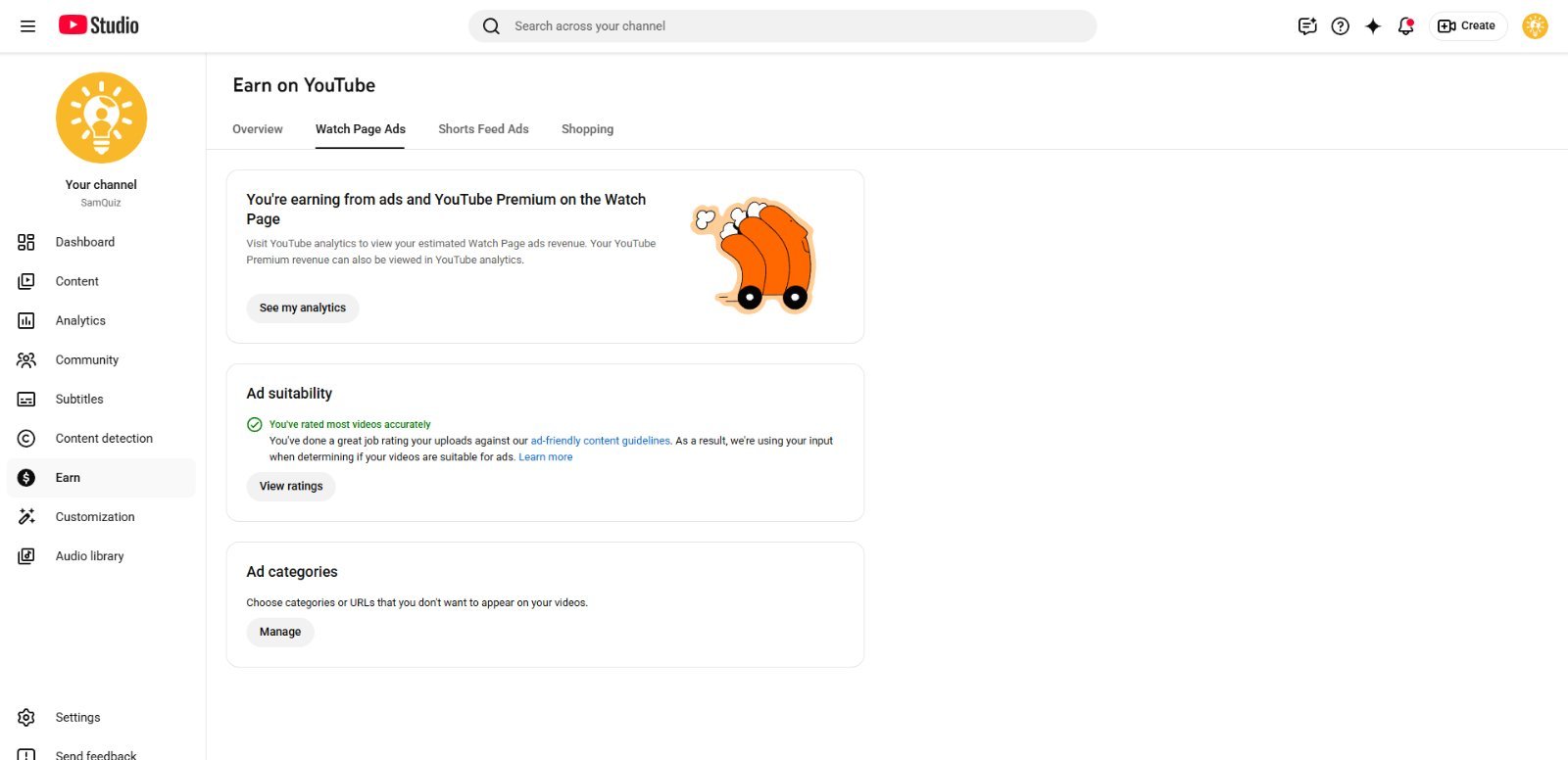Viewport: 1568px width, 760px height.
Task: Click the YouTube Studio logo
Action: pos(98,25)
